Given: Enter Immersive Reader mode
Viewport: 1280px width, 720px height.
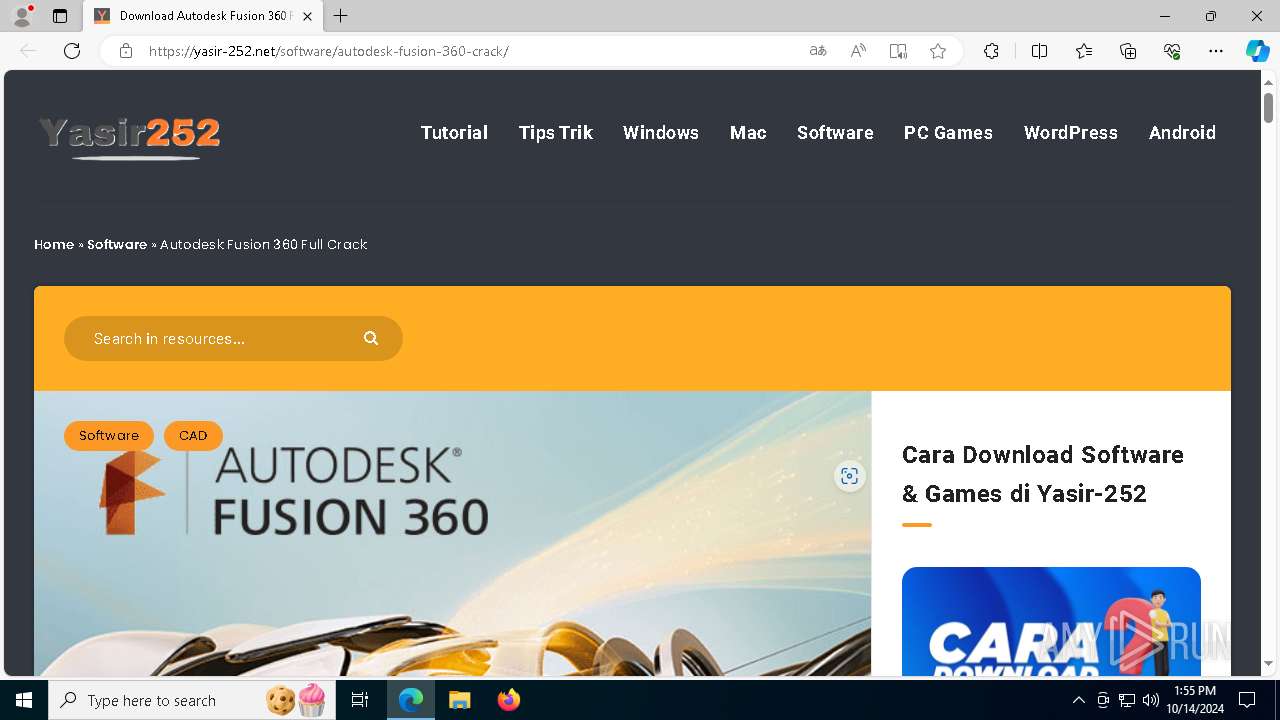Looking at the screenshot, I should click(x=898, y=51).
